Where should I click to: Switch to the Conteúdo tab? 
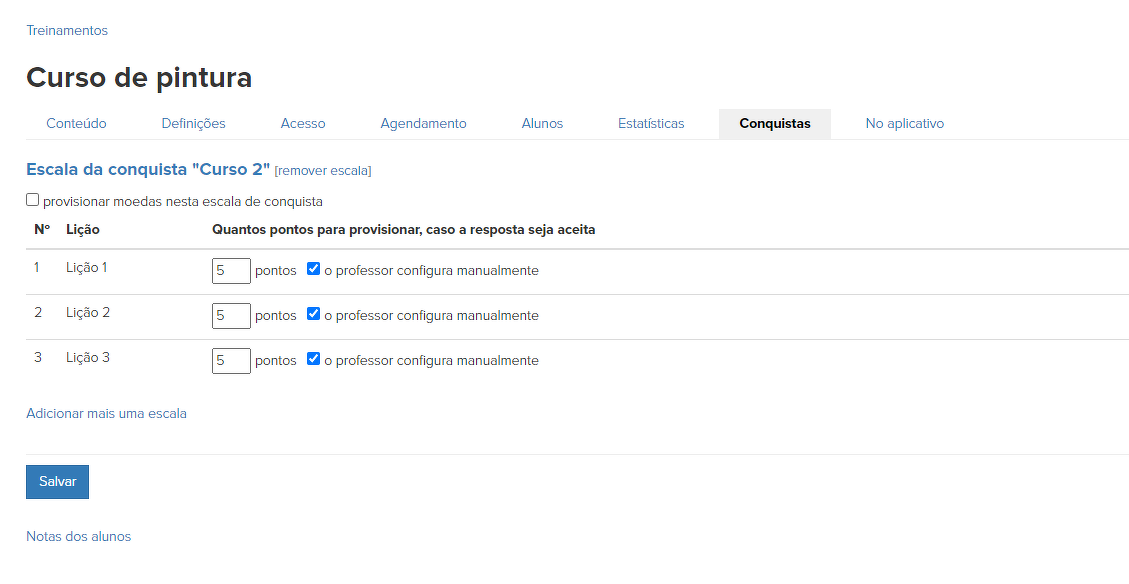(x=76, y=123)
